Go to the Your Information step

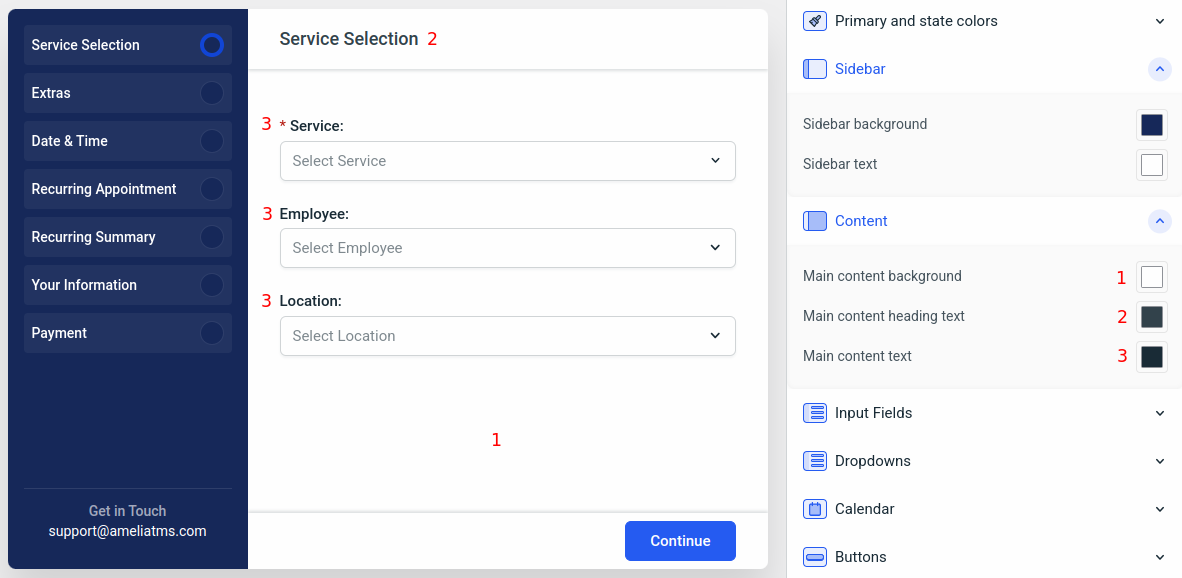[x=84, y=285]
